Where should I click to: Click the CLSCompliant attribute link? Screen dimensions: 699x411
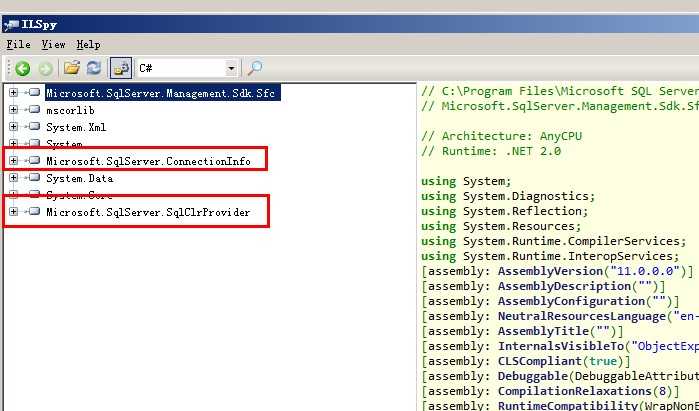coord(540,361)
